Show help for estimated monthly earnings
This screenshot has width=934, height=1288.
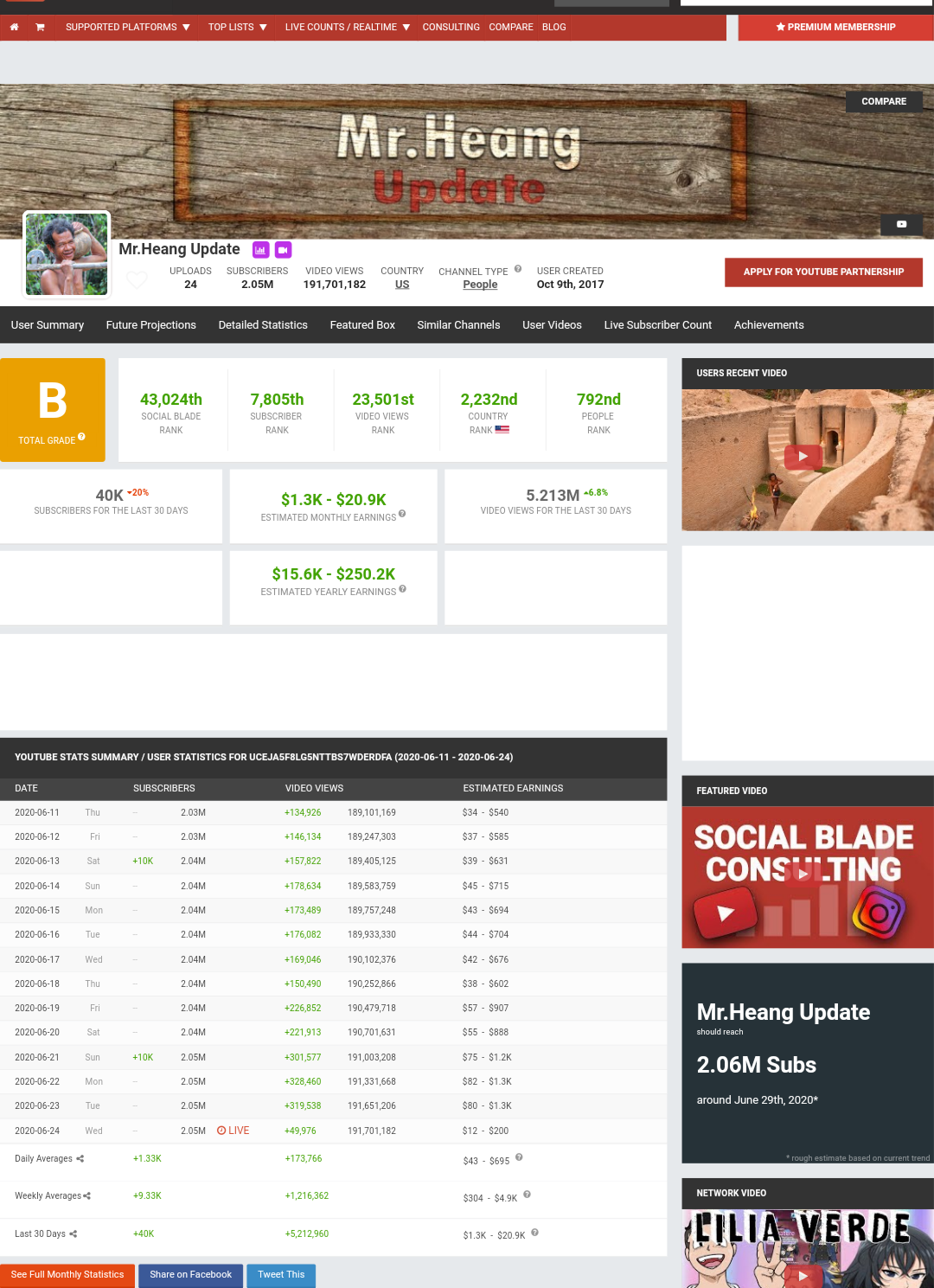point(402,514)
